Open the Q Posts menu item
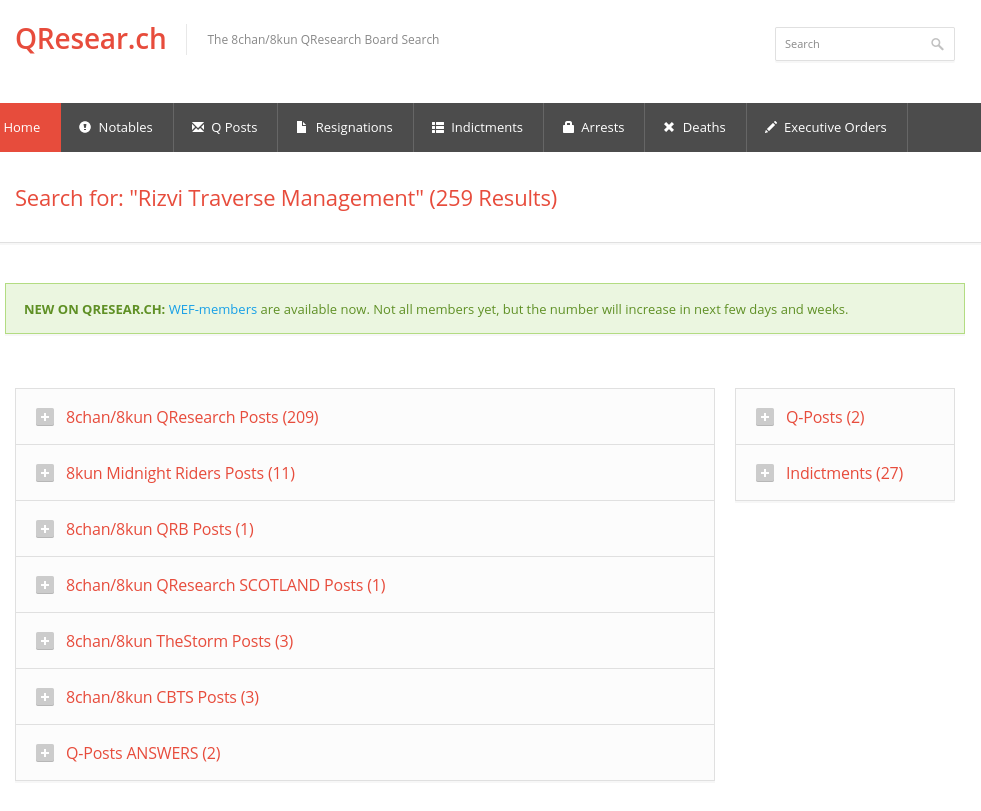This screenshot has width=981, height=811. 225,127
